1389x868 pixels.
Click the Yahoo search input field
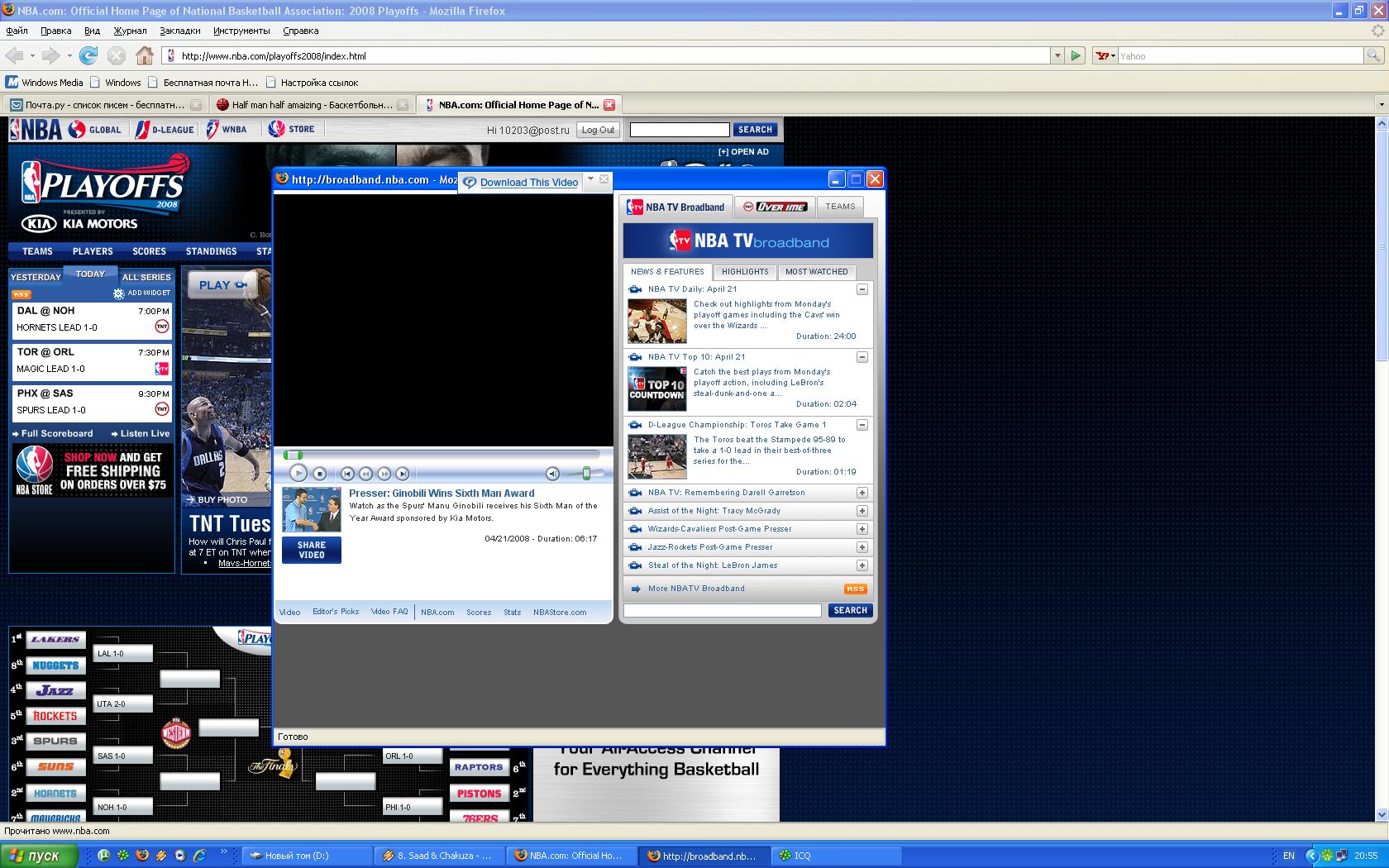pos(1239,55)
